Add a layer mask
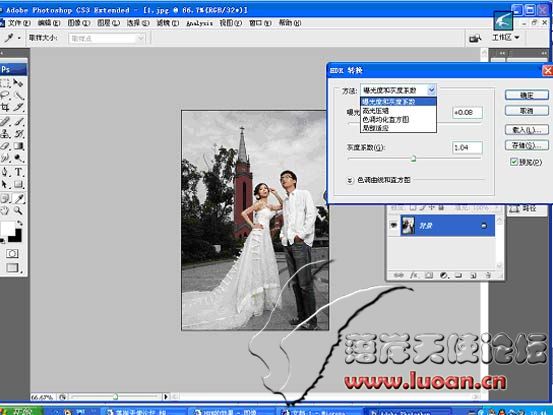This screenshot has width=553, height=415. tap(429, 275)
